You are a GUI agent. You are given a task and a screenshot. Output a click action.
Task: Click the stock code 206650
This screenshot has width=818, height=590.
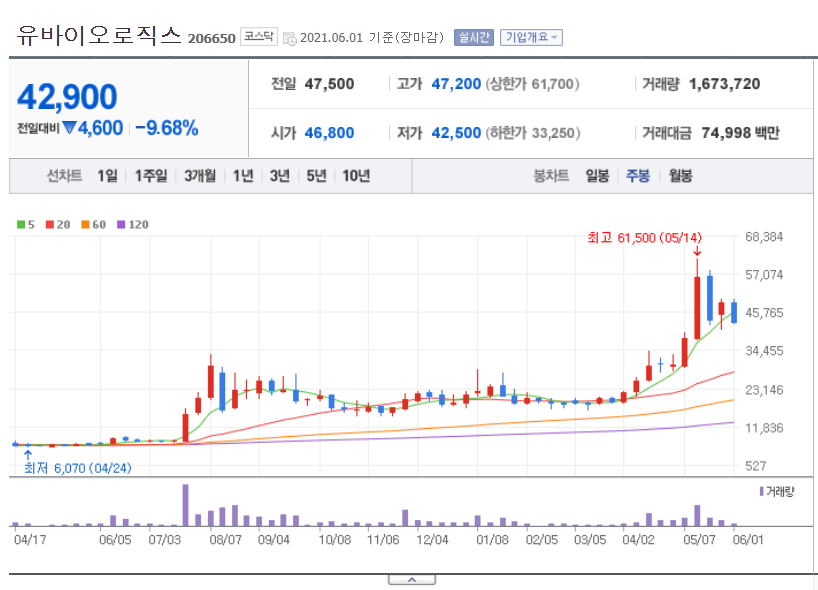pos(211,39)
